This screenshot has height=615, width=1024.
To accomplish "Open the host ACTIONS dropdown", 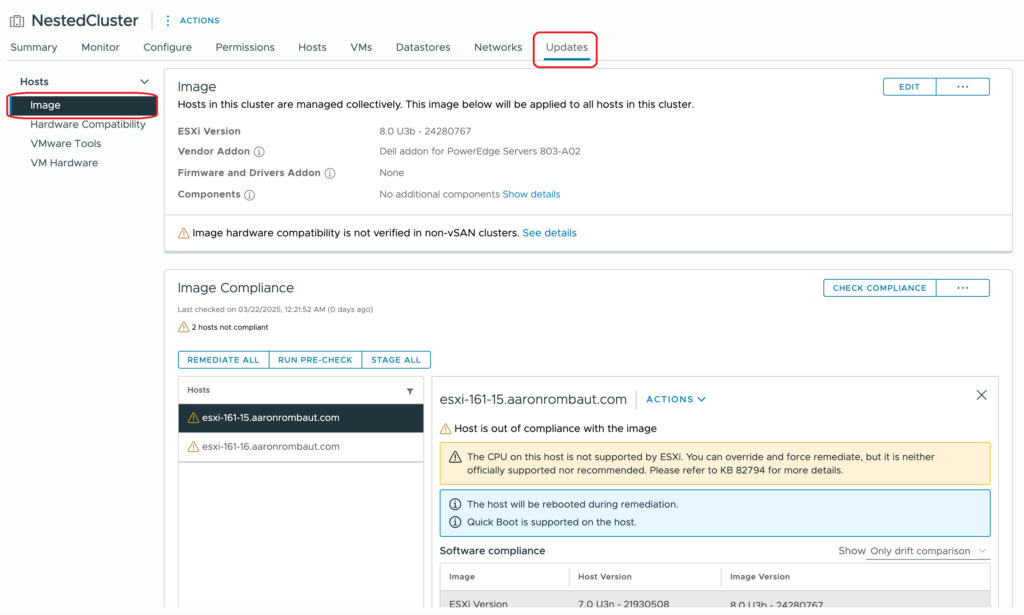I will 676,399.
